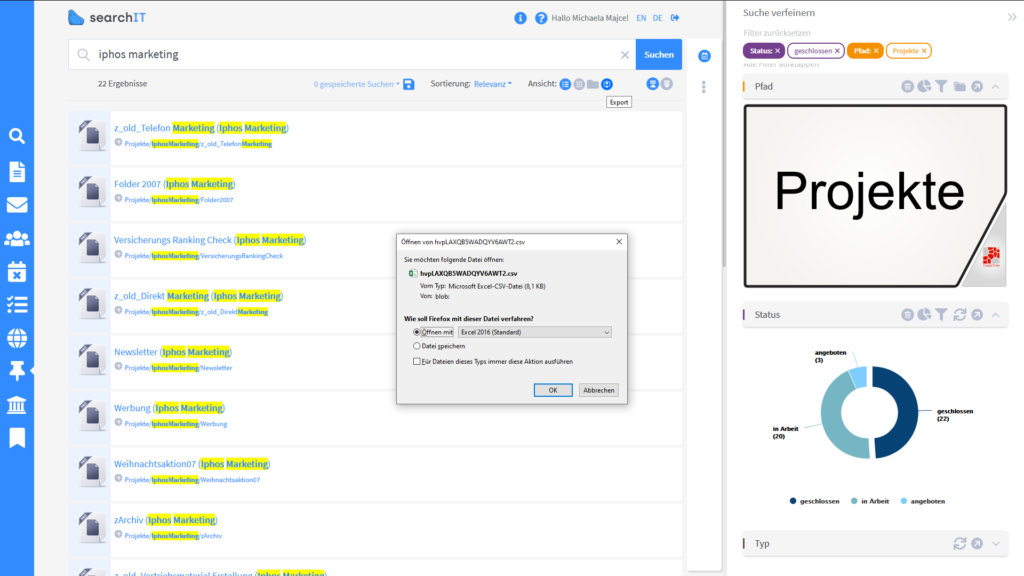
Task: Collapse the Status facet with chevron
Action: tap(995, 315)
